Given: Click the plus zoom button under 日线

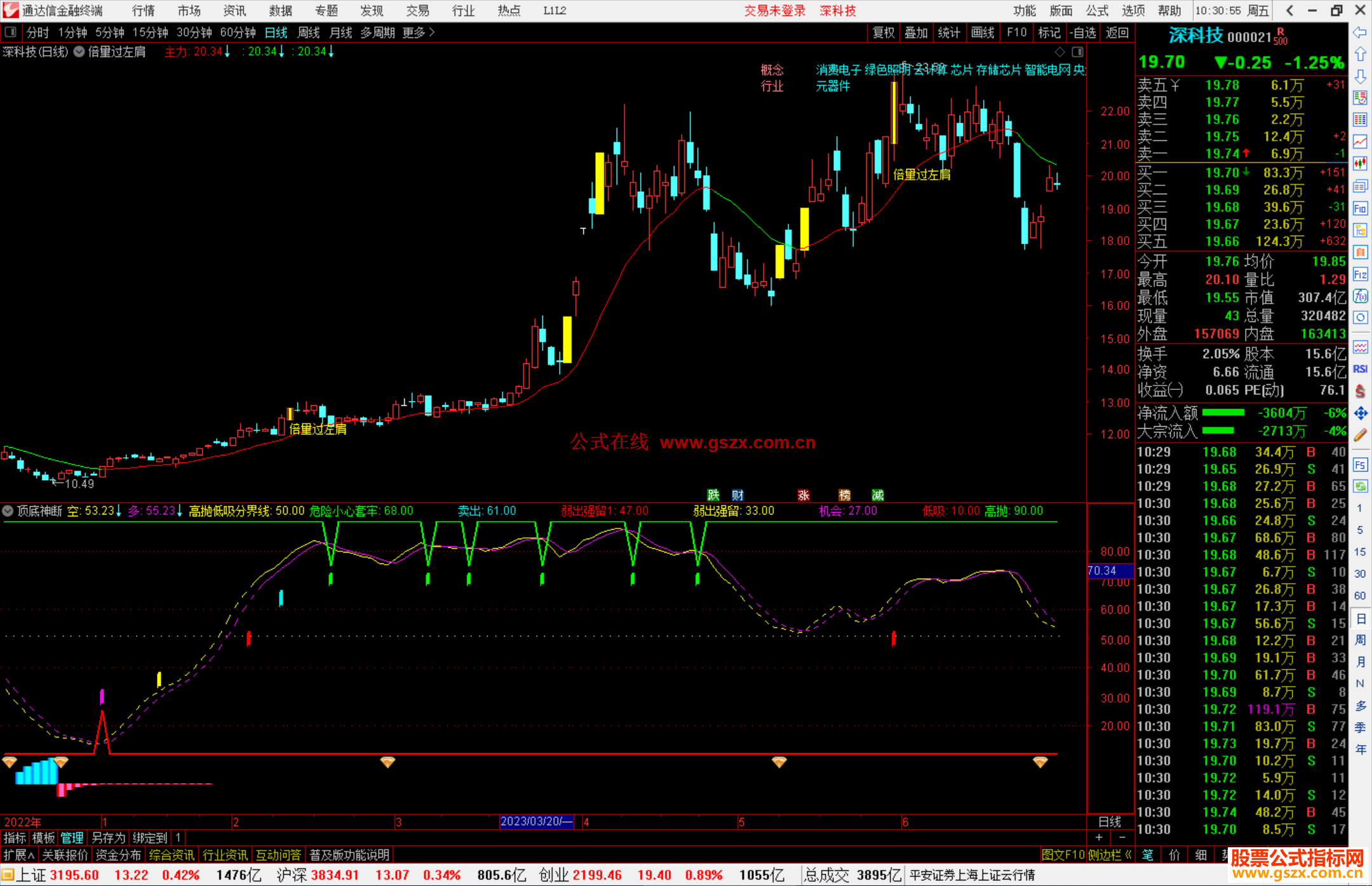Looking at the screenshot, I should 1099,837.
